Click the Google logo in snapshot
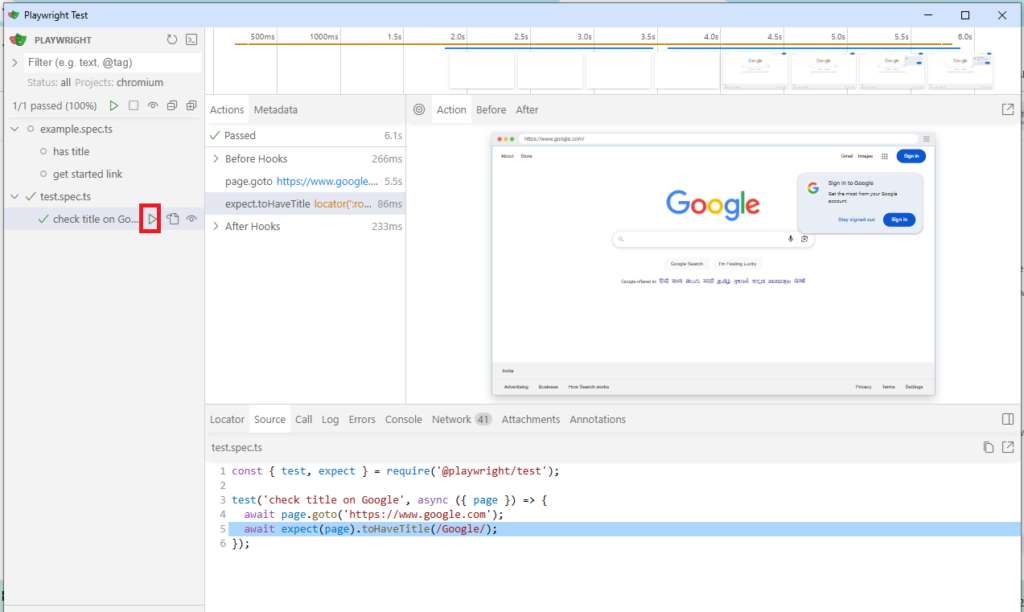 point(712,204)
